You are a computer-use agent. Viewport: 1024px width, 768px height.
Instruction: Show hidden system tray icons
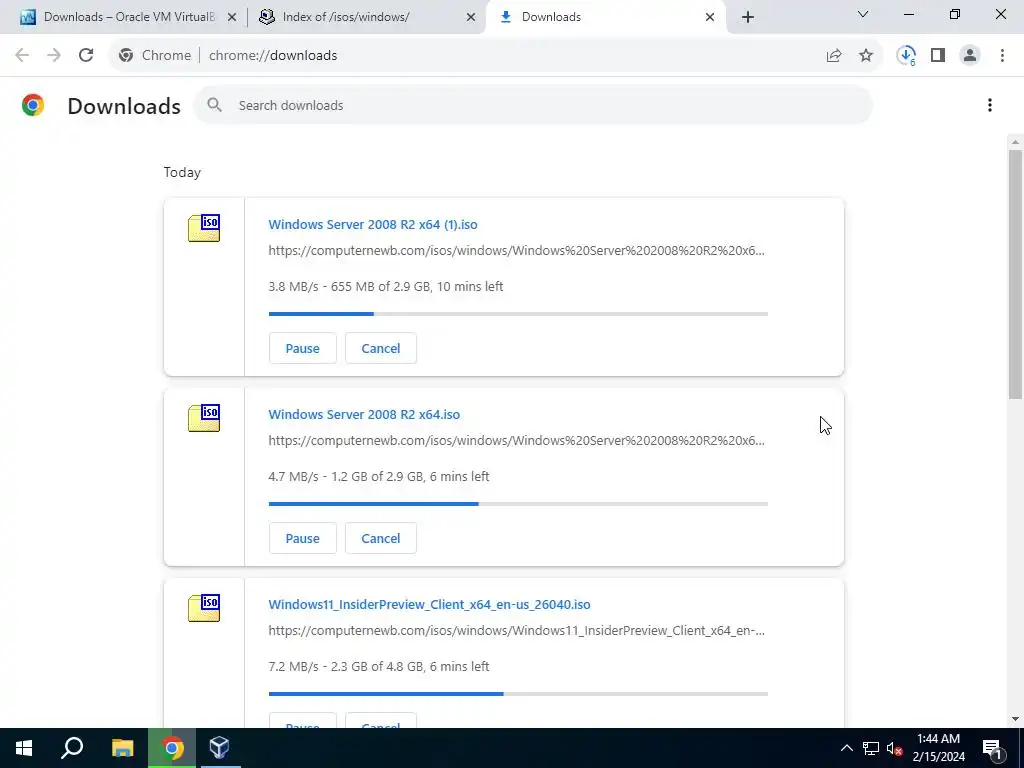[x=846, y=748]
